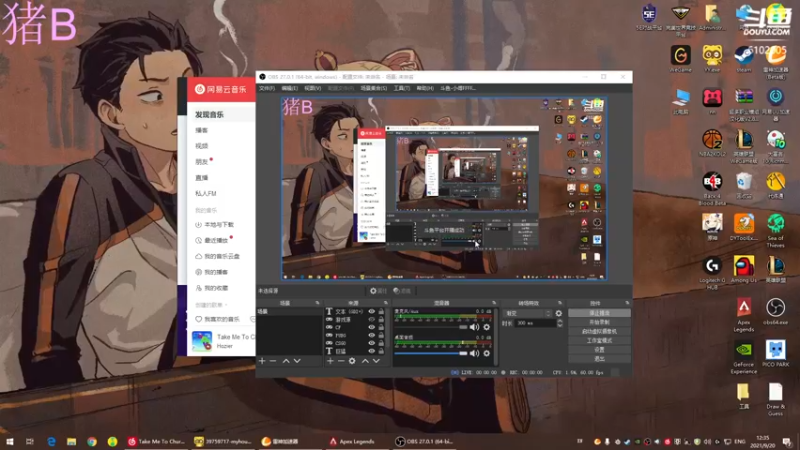Toggle visibility of the CSGO source
The image size is (800, 450).
(371, 343)
